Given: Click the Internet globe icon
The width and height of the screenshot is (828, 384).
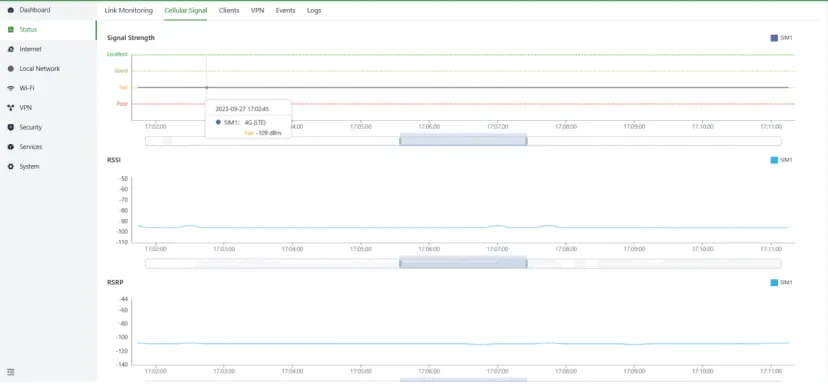Looking at the screenshot, I should [11, 49].
